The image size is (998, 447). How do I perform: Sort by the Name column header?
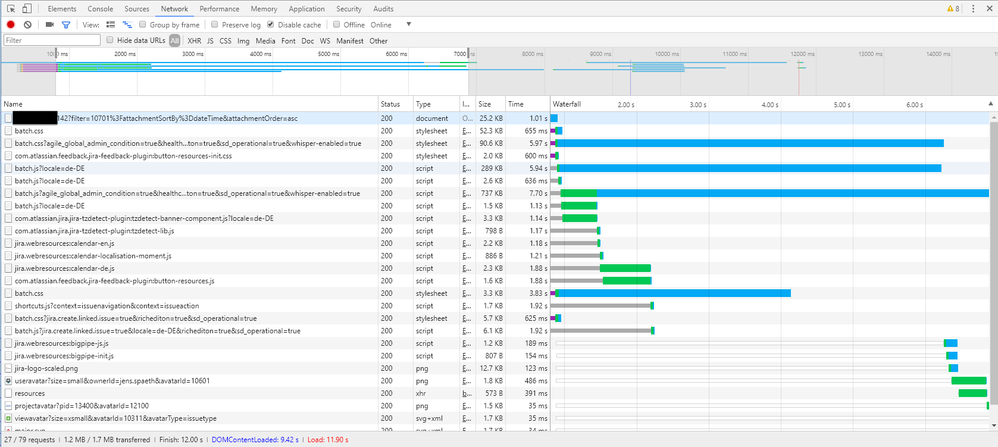pyautogui.click(x=189, y=103)
